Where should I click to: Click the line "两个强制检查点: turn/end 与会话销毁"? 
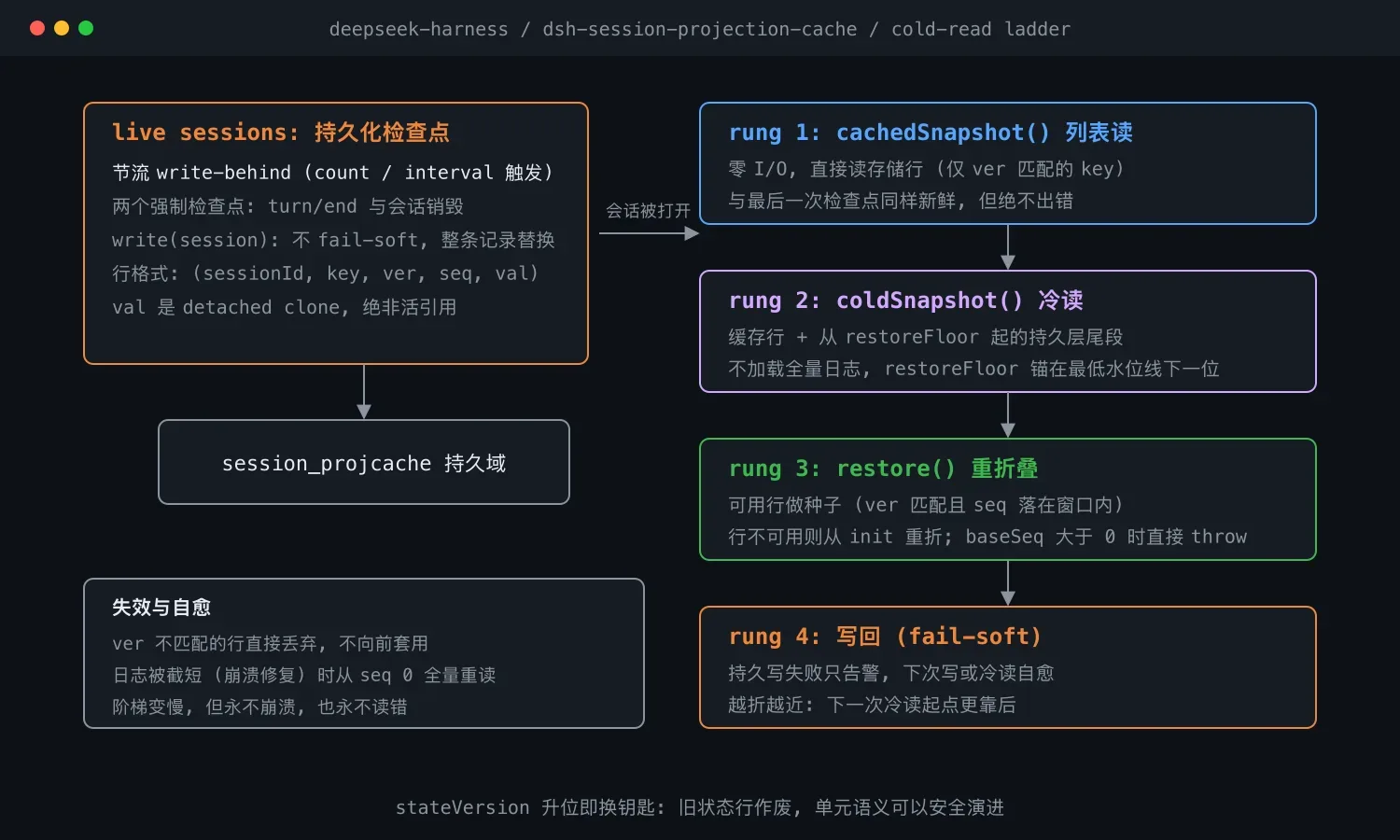coord(287,206)
